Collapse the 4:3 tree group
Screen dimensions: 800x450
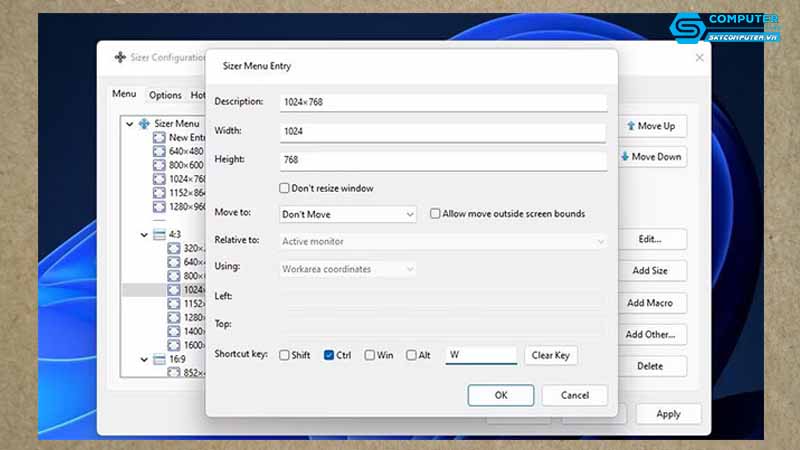[x=145, y=235]
